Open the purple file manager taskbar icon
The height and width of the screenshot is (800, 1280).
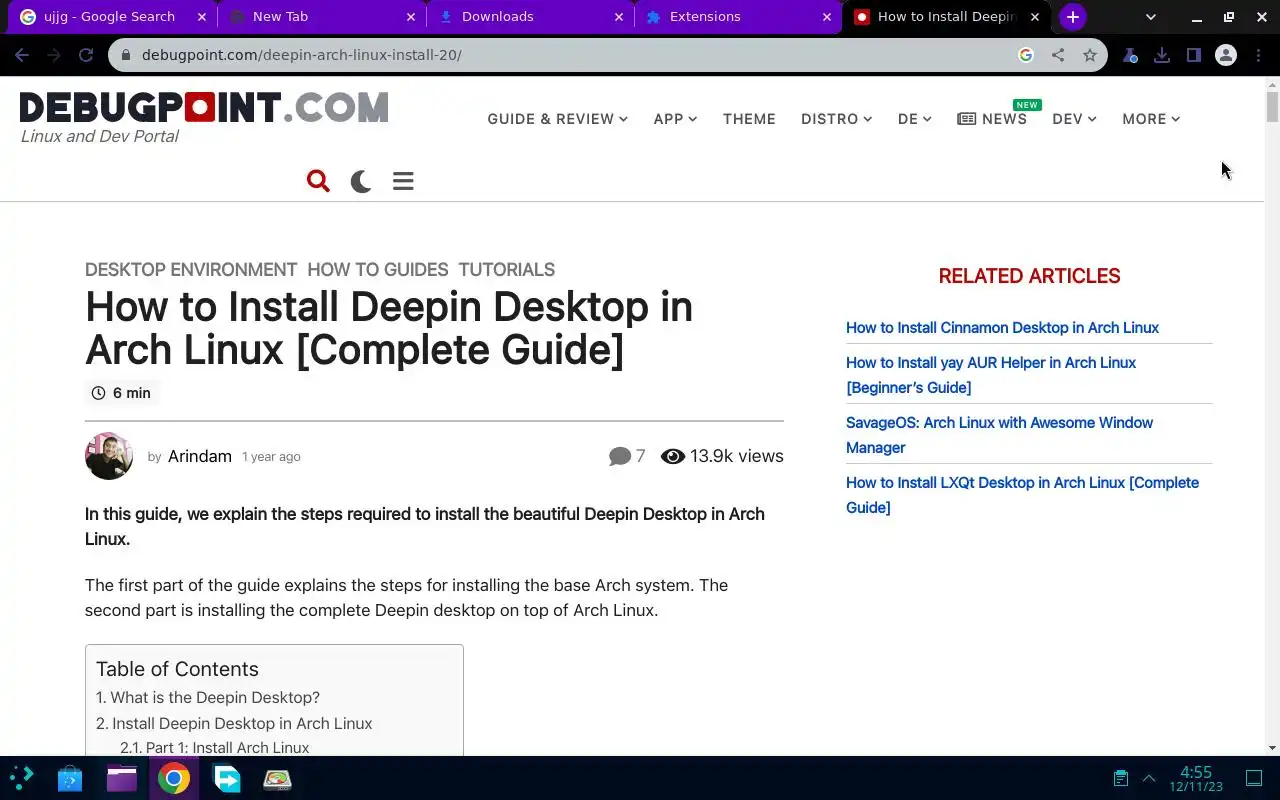click(x=122, y=778)
